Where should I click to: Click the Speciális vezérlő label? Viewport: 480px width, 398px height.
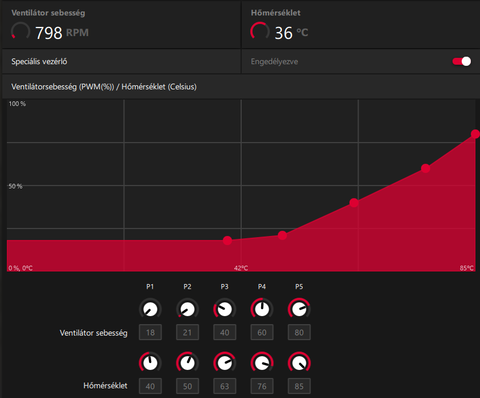tap(39, 62)
